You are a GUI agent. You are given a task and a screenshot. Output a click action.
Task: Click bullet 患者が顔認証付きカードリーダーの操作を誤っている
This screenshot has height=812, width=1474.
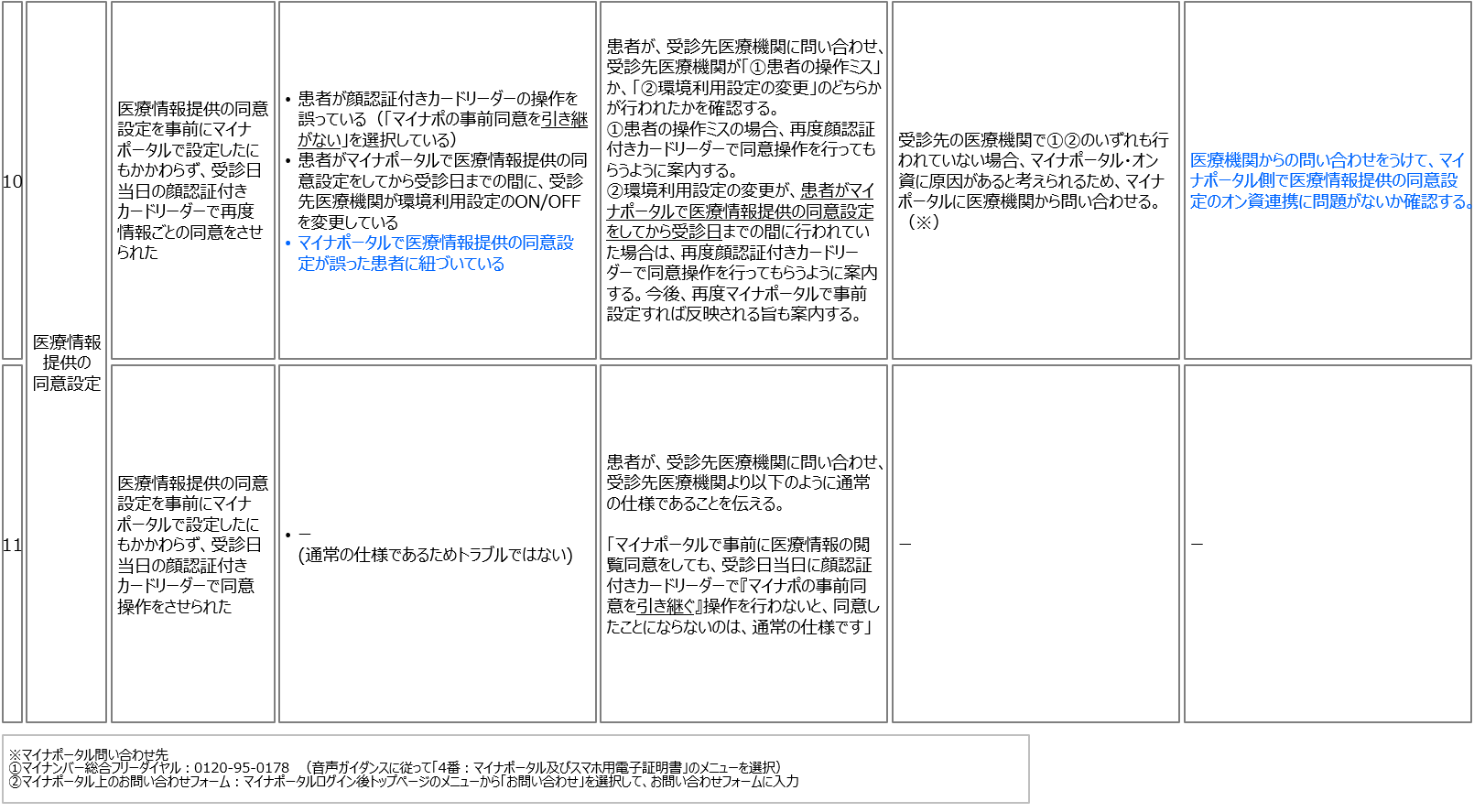click(x=442, y=119)
